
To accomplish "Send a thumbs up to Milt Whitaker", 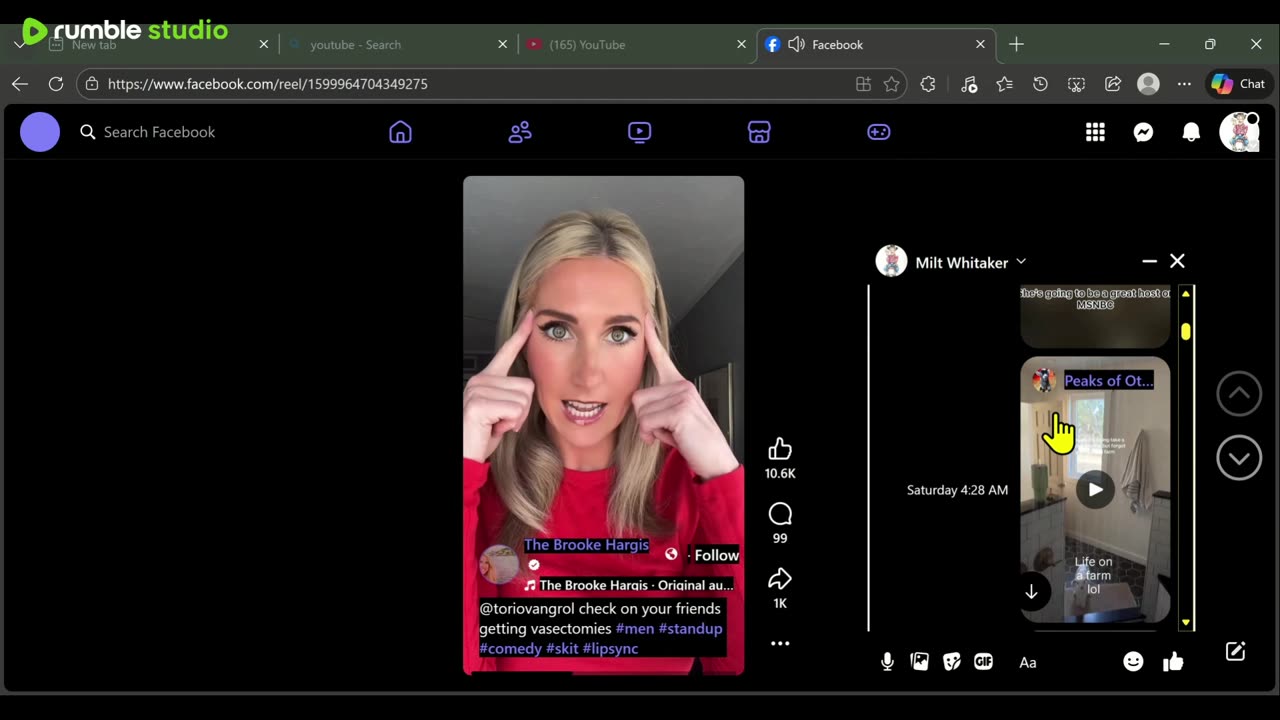I will [1173, 661].
